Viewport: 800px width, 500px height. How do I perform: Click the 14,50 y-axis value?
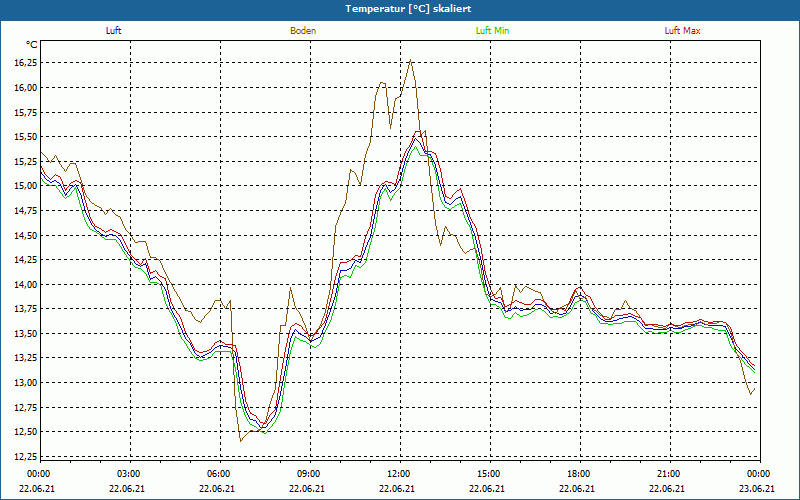pyautogui.click(x=28, y=235)
